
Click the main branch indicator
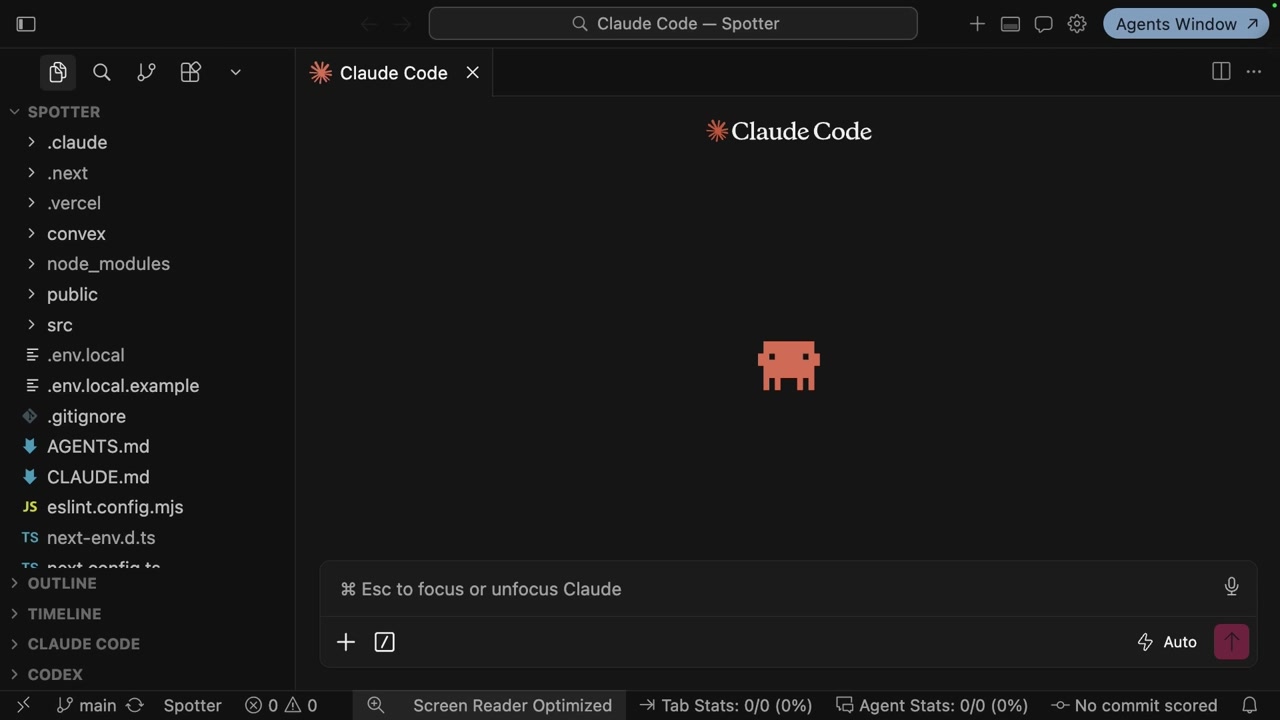pyautogui.click(x=87, y=705)
